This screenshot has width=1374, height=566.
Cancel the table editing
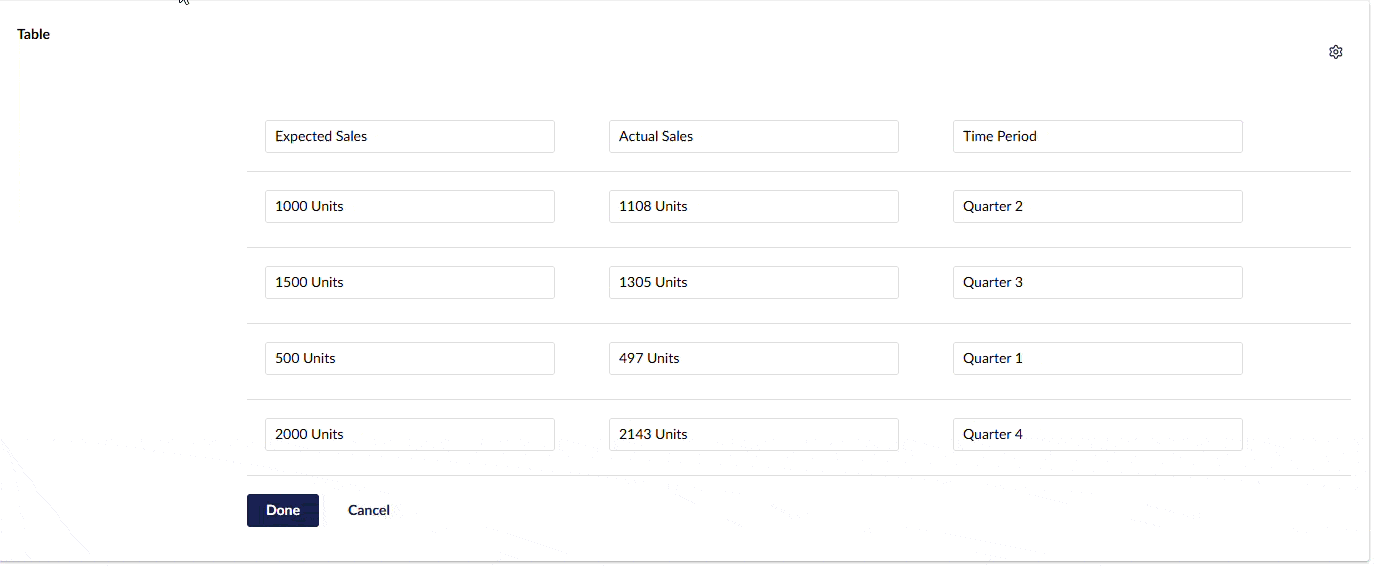point(368,510)
